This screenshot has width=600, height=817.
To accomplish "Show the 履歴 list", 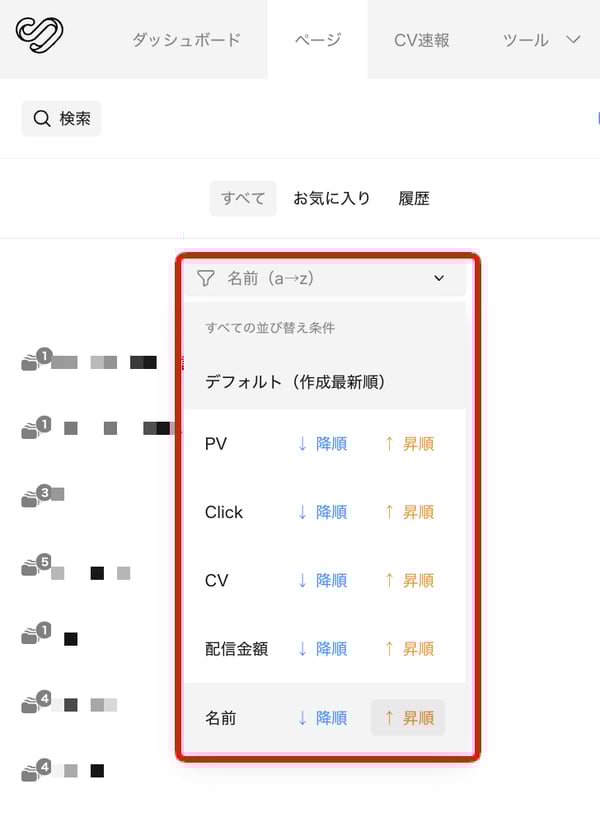I will coord(414,199).
